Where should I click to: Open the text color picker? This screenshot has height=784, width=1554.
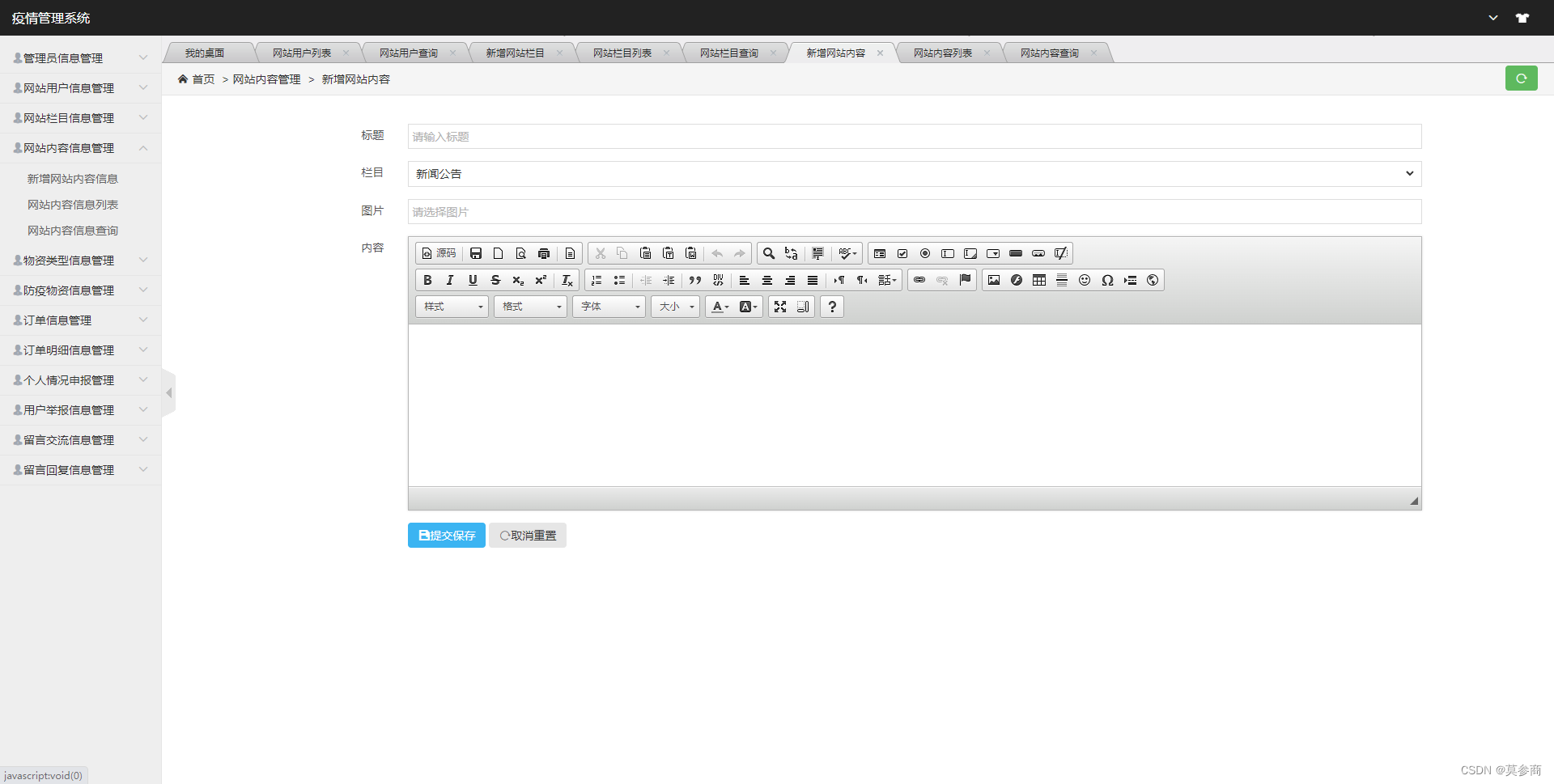(720, 307)
